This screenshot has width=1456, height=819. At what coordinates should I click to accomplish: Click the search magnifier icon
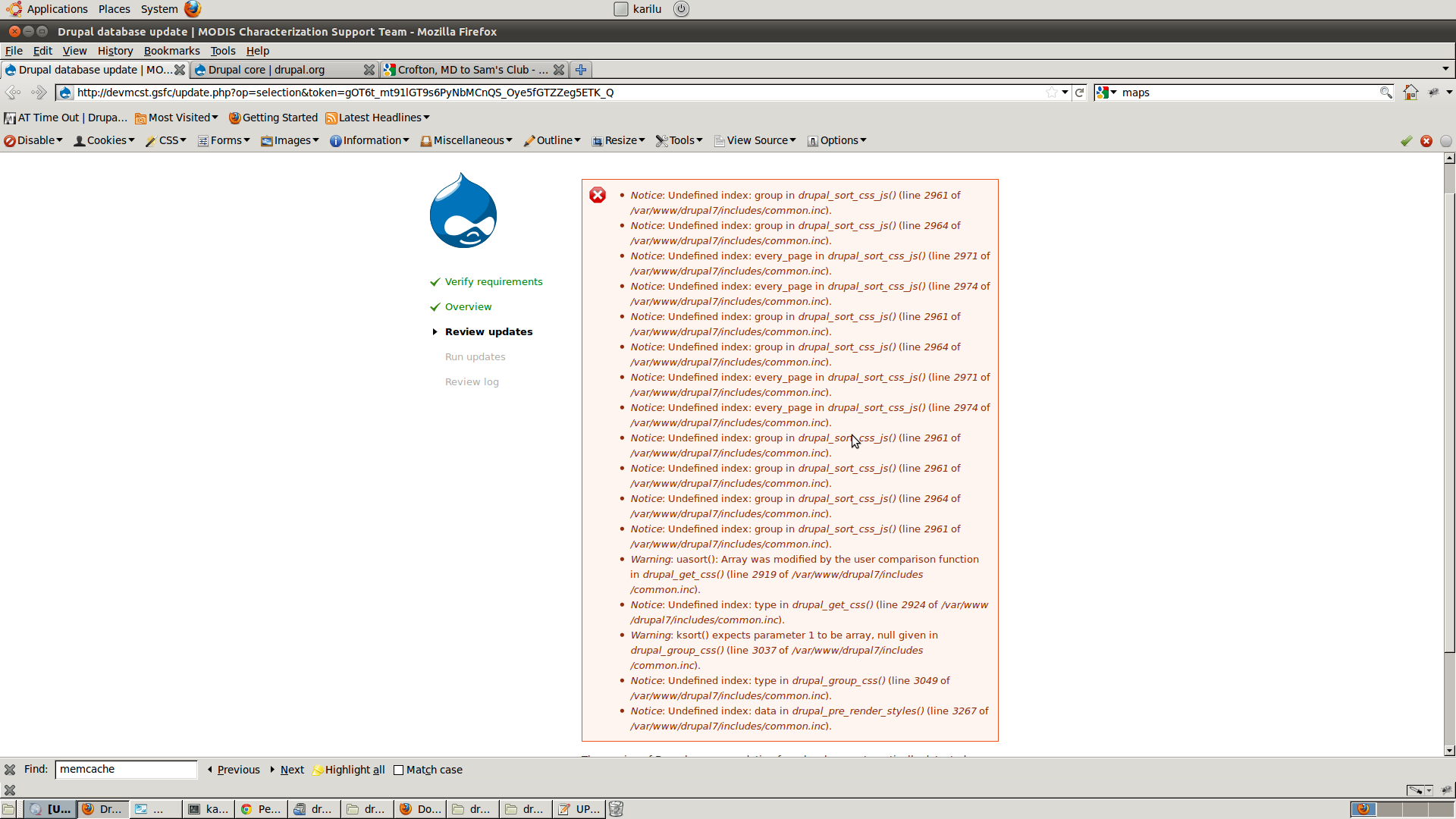(x=1385, y=93)
